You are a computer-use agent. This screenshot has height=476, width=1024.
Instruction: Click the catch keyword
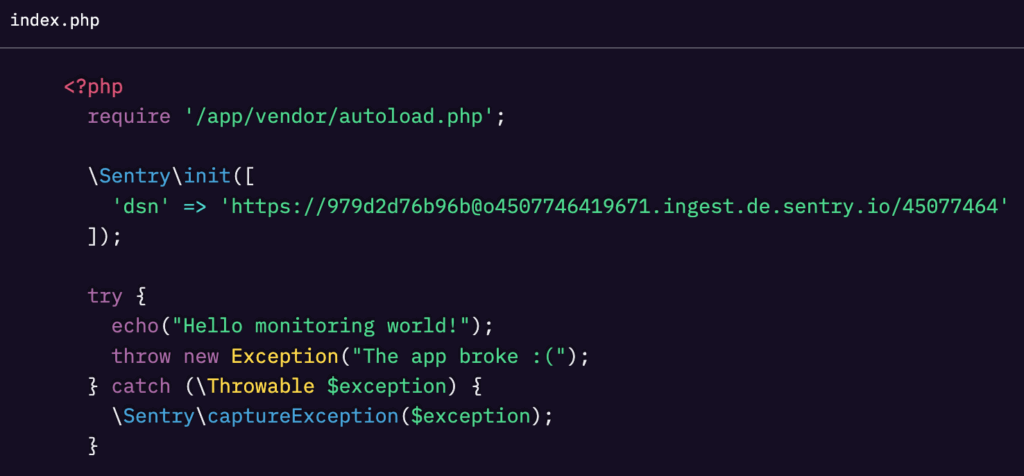(141, 386)
